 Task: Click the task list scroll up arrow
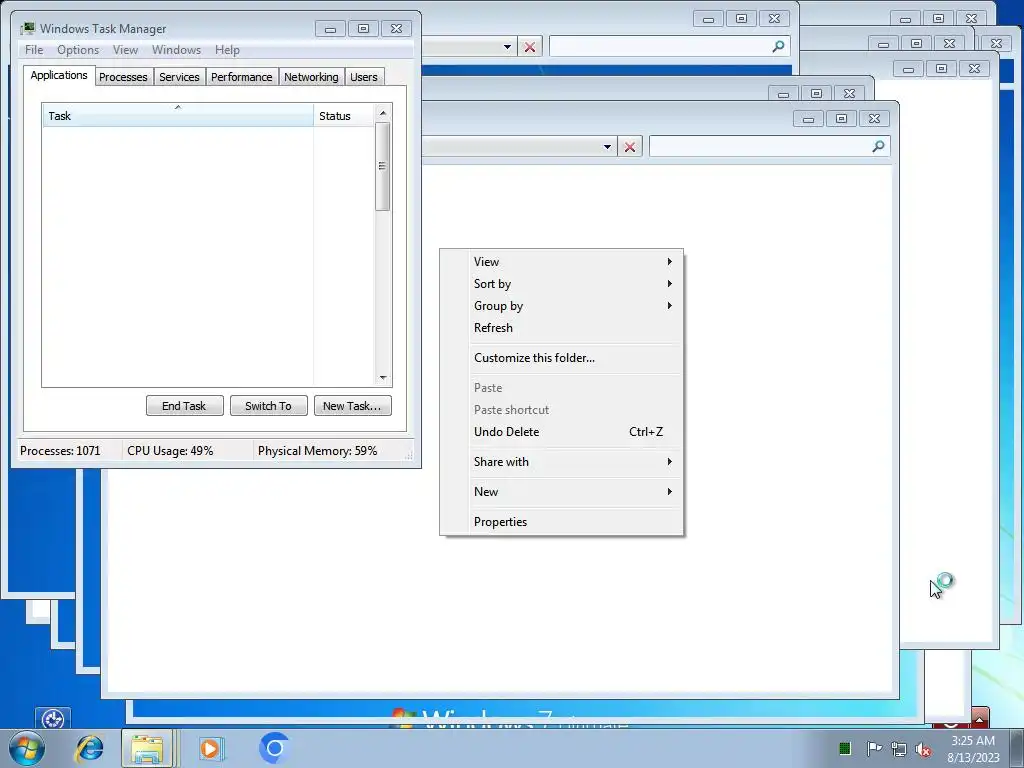coord(383,113)
